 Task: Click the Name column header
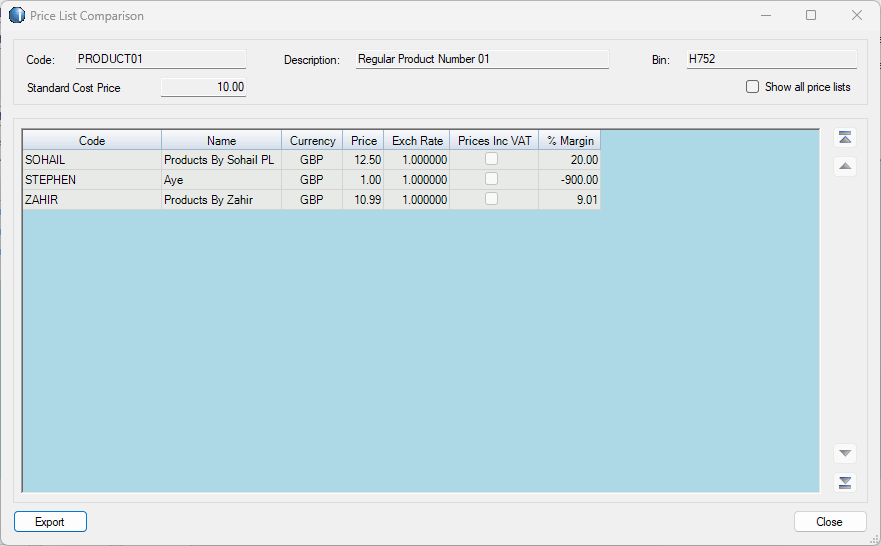click(221, 141)
